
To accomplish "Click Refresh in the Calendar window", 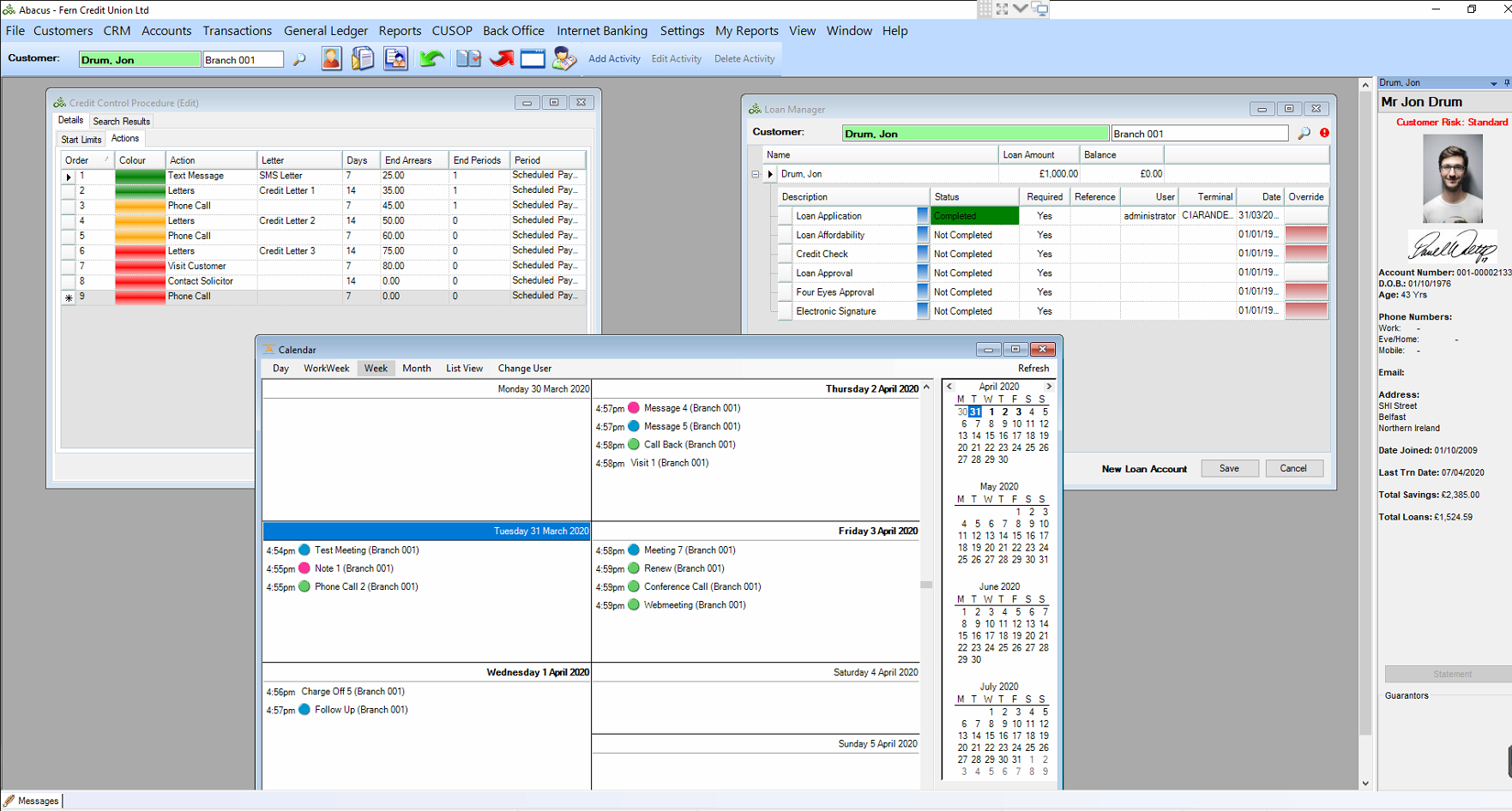I will coord(1033,368).
